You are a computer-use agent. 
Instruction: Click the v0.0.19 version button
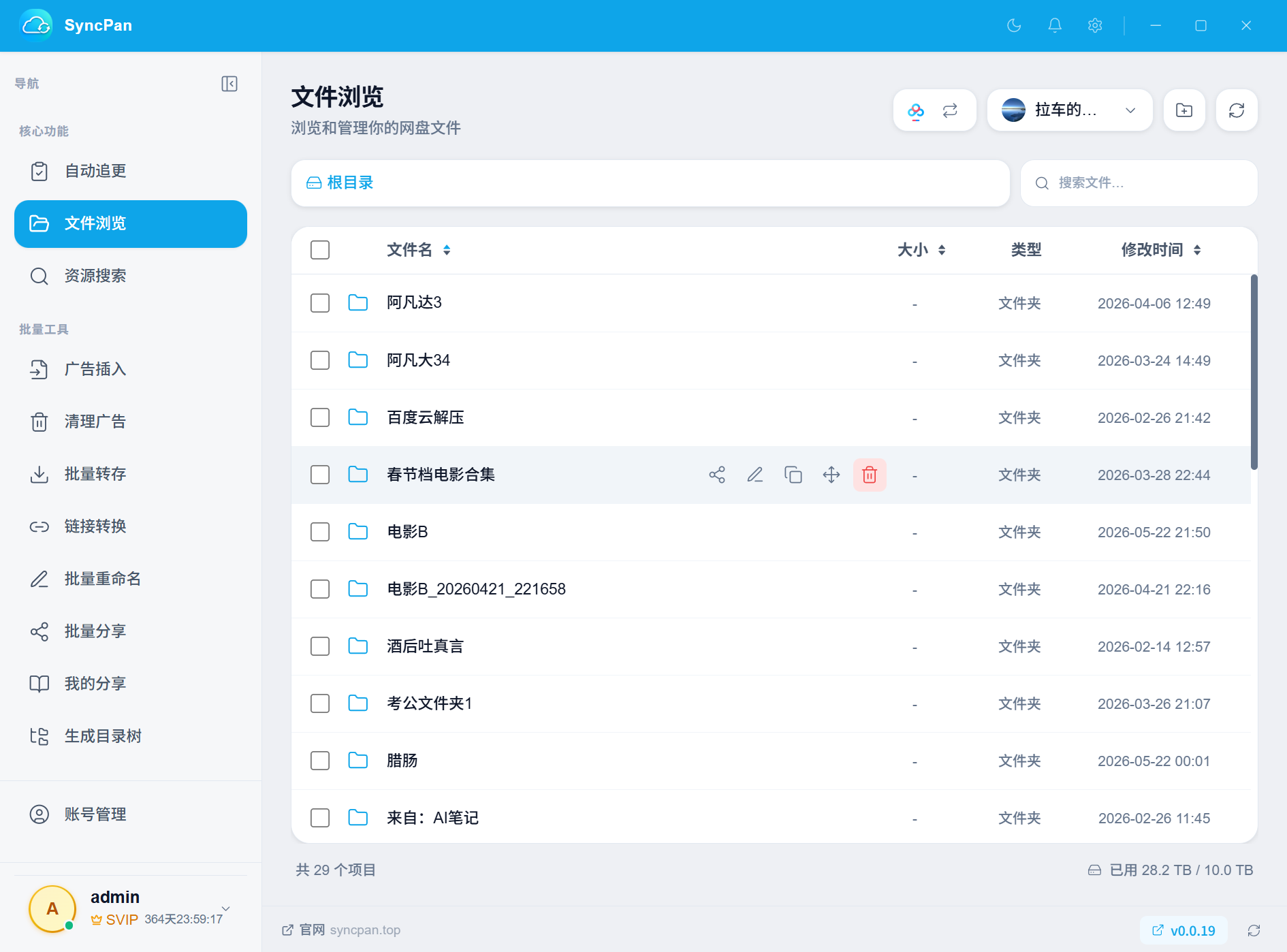pos(1183,930)
